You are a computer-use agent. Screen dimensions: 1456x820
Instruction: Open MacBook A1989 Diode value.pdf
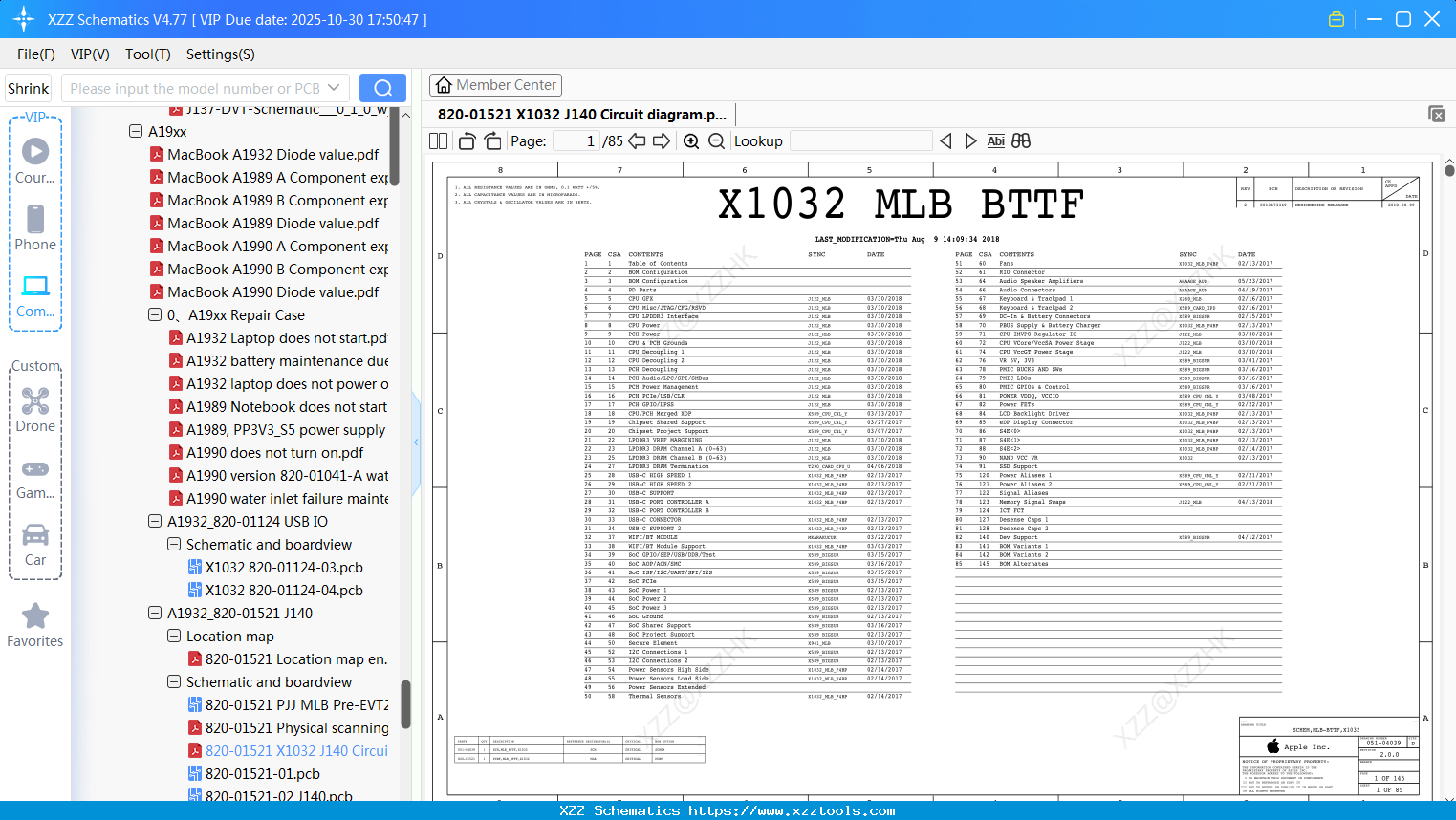(264, 223)
